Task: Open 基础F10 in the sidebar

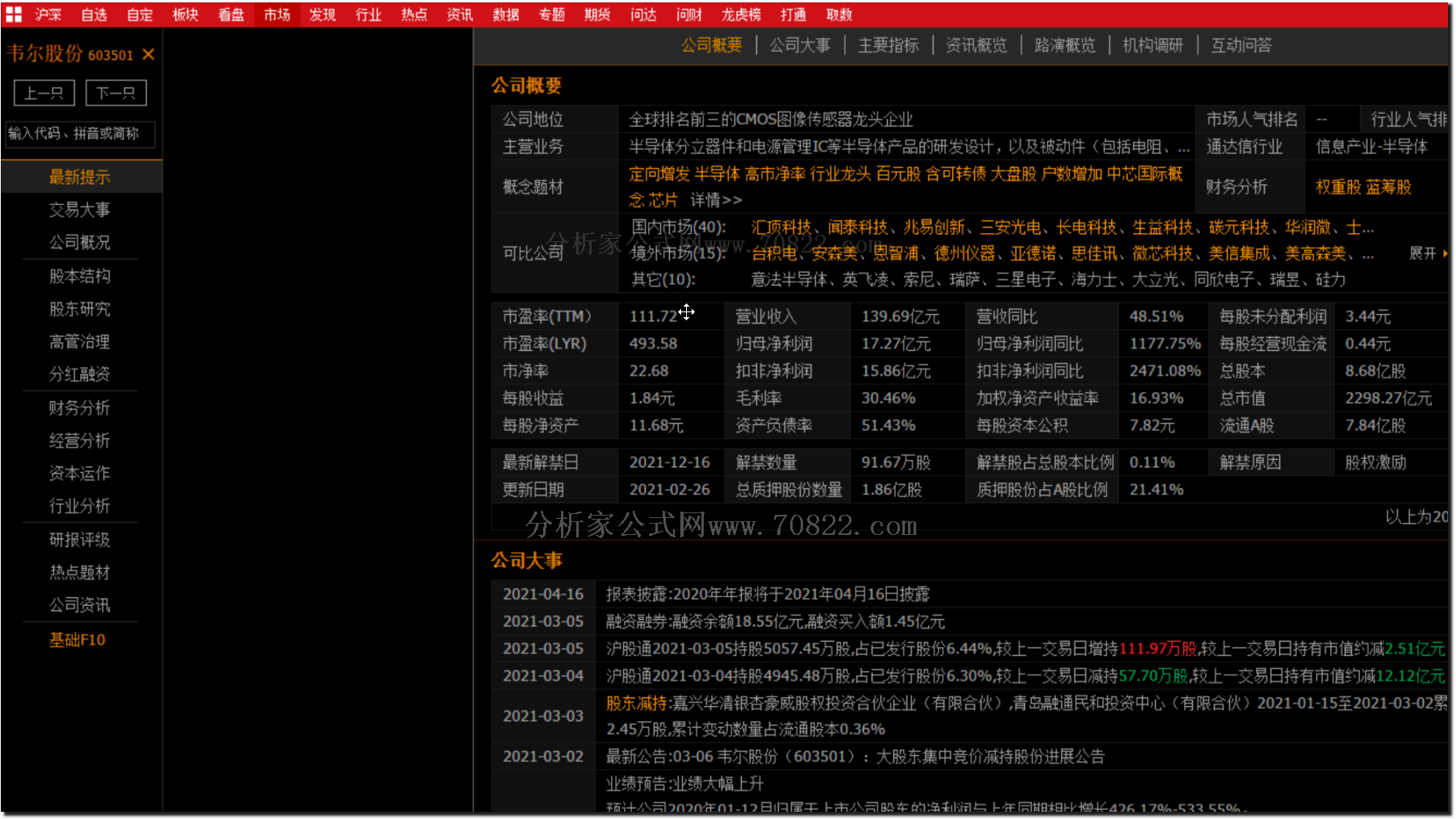Action: 77,640
